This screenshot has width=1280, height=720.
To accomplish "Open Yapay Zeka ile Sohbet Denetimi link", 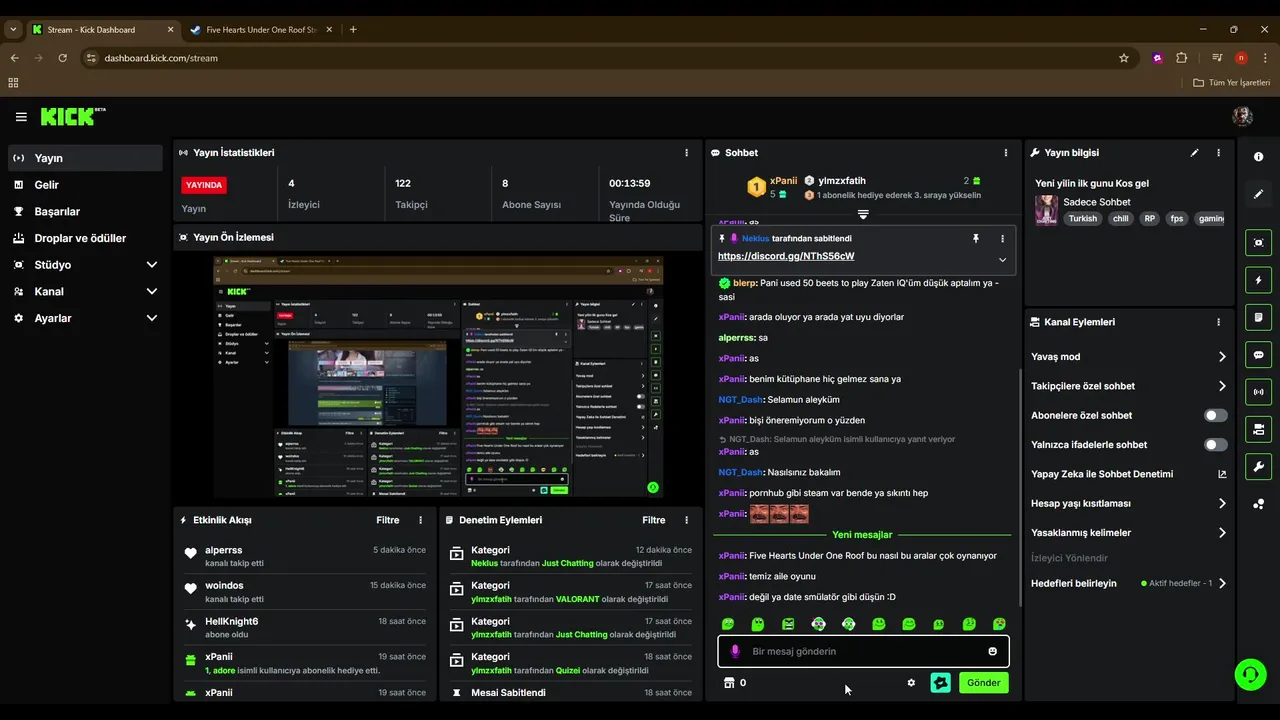I will click(1129, 474).
